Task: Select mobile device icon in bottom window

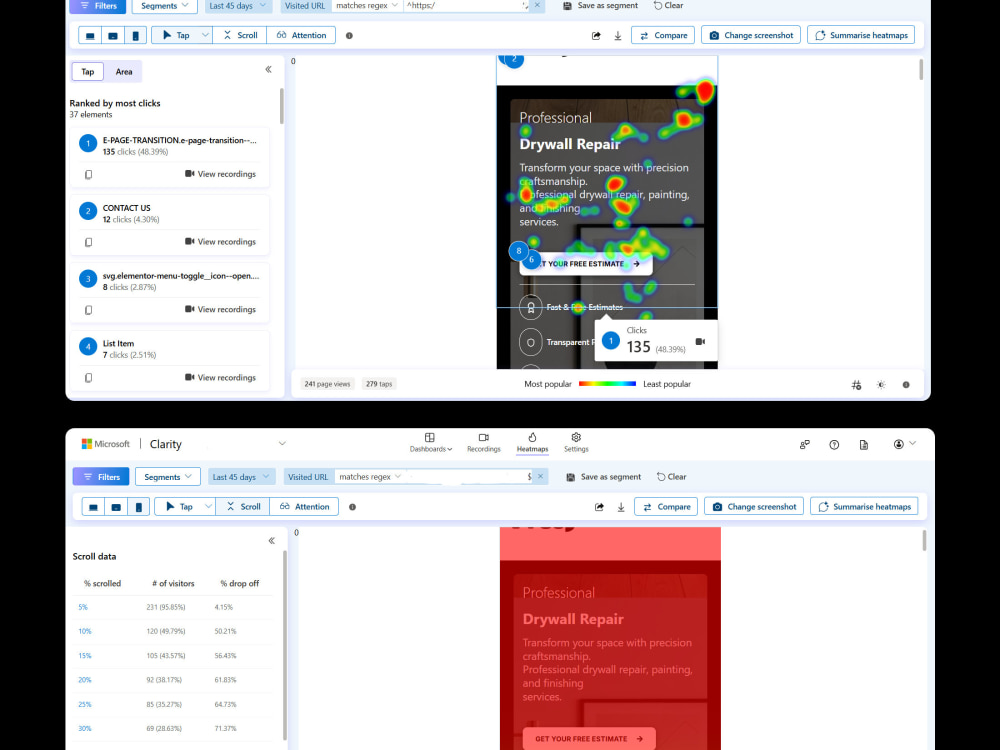Action: coord(138,507)
